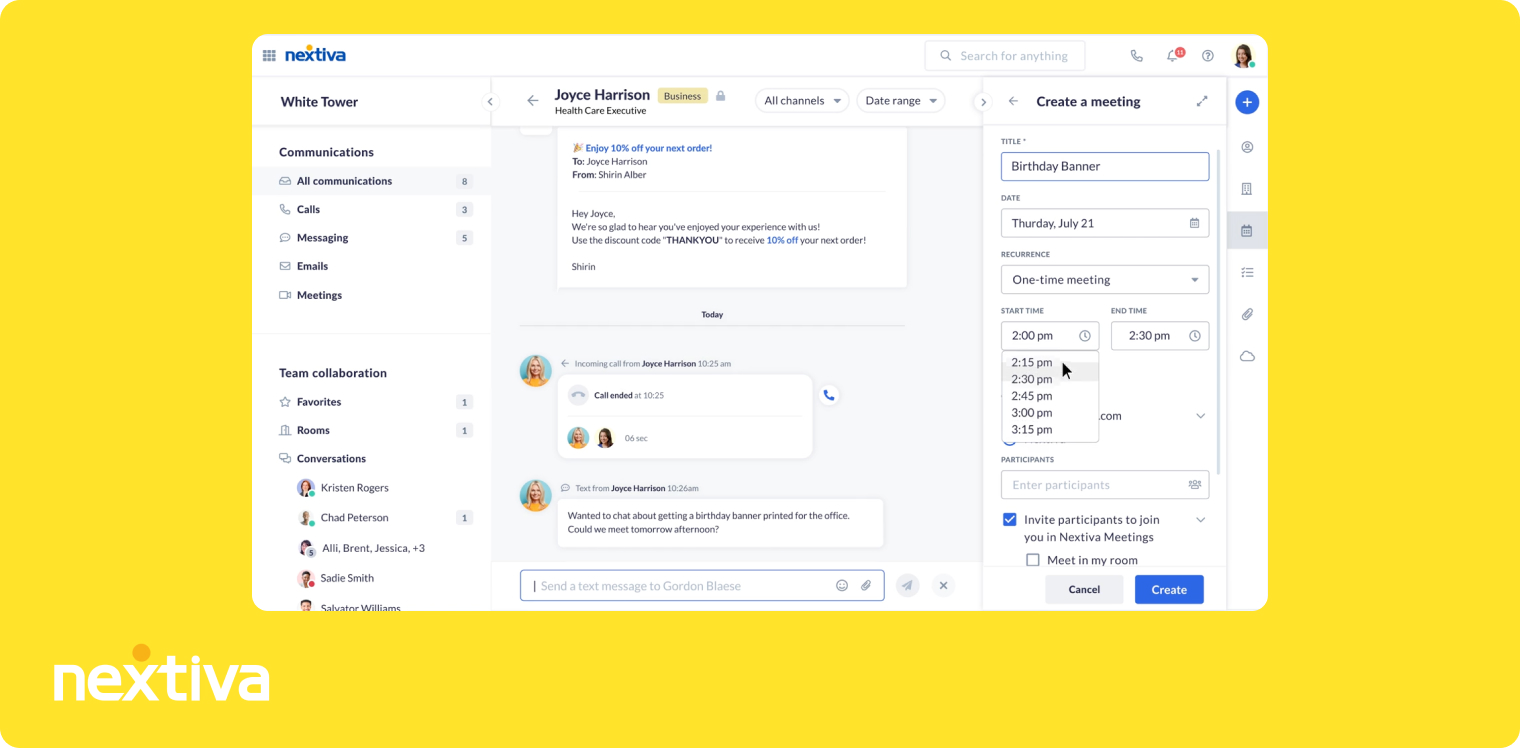Click the Business tag on Joyce Harrison
Screen dimensions: 1520x748
683,96
